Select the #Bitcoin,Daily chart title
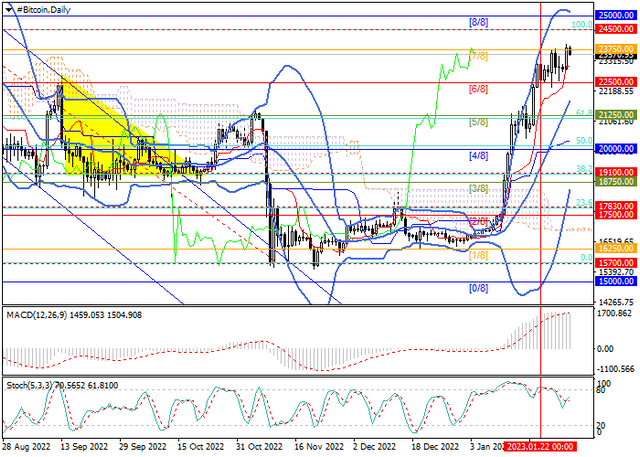 [x=44, y=10]
